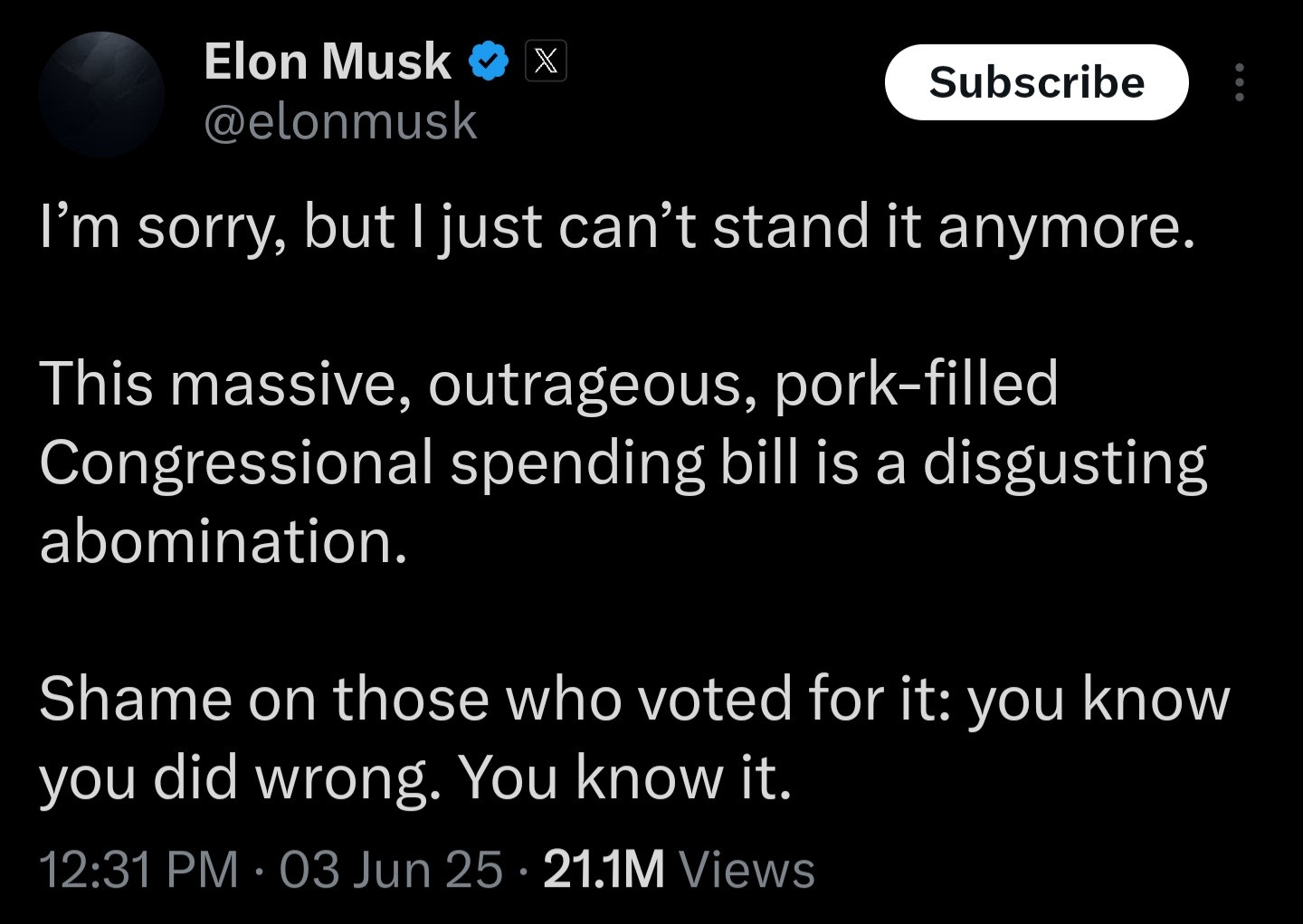Open the three-dot more options menu

click(1239, 82)
